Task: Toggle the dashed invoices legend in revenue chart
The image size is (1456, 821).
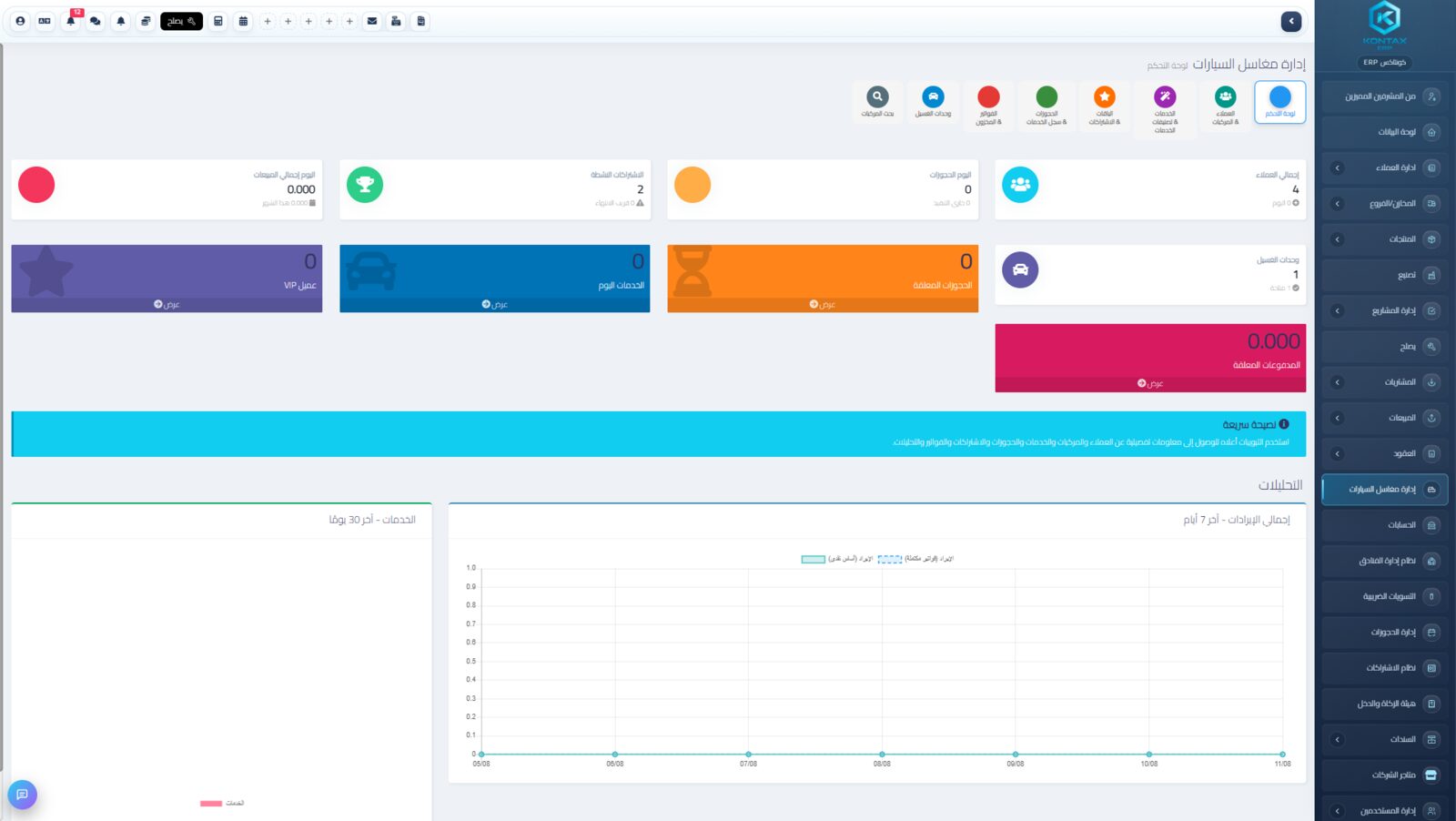Action: coord(915,559)
